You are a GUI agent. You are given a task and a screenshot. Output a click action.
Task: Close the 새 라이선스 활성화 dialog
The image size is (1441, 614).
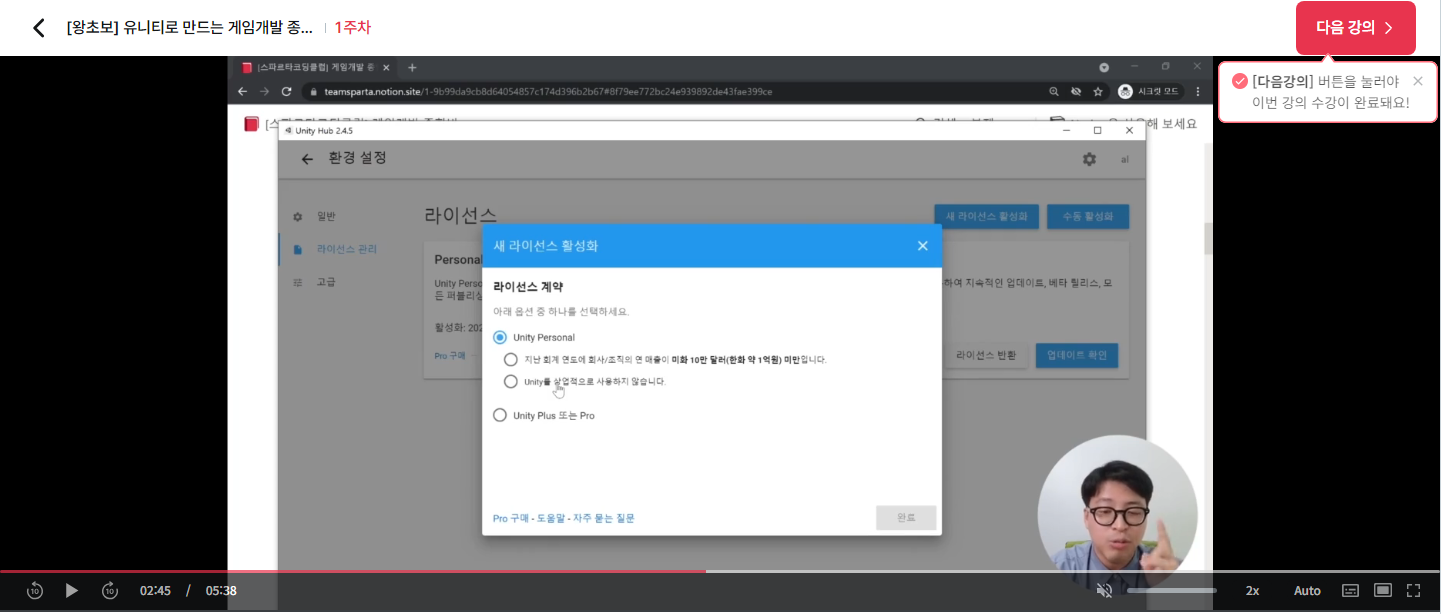(x=922, y=246)
